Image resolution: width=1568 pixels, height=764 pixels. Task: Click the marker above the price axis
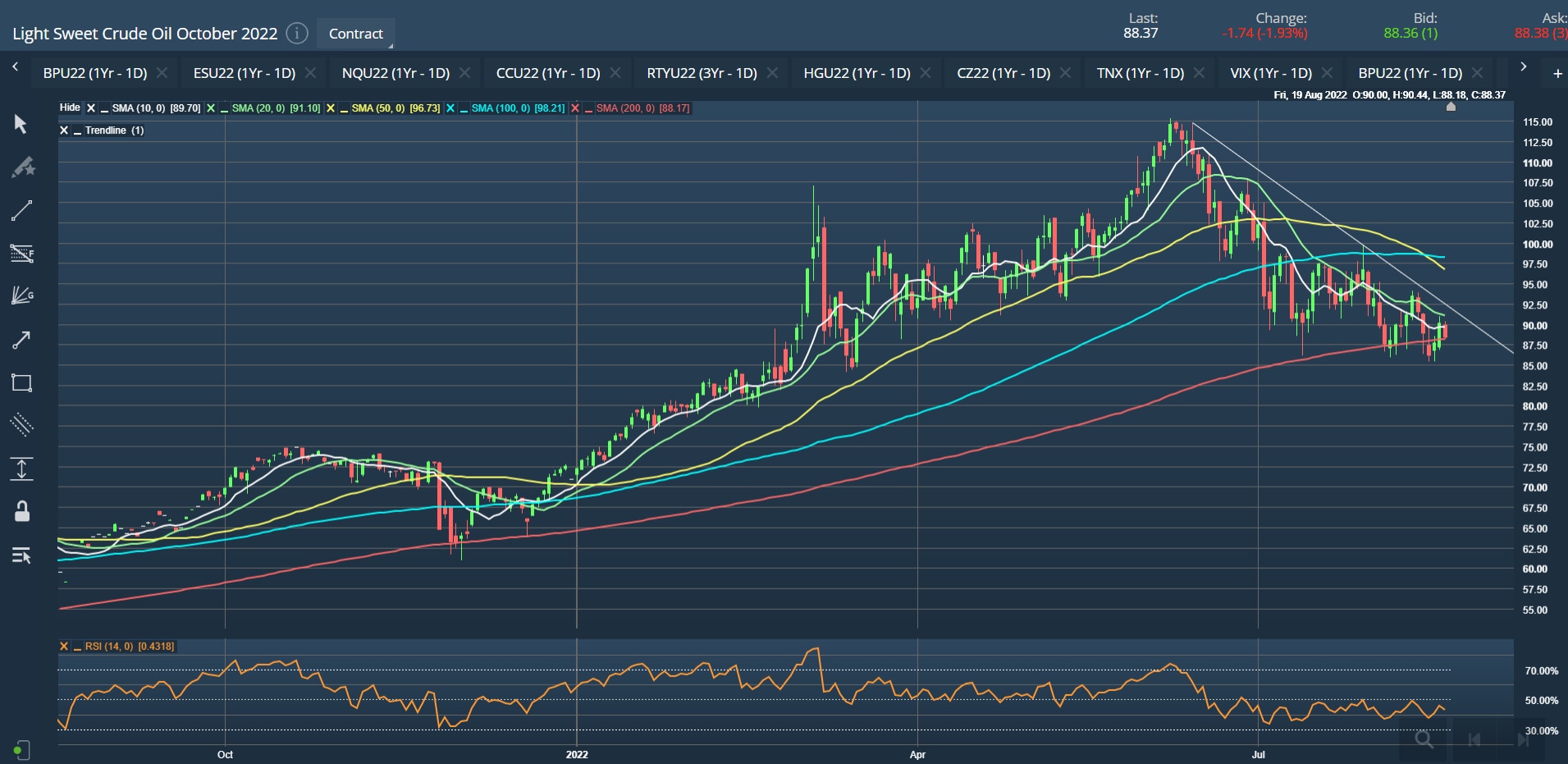[1451, 107]
